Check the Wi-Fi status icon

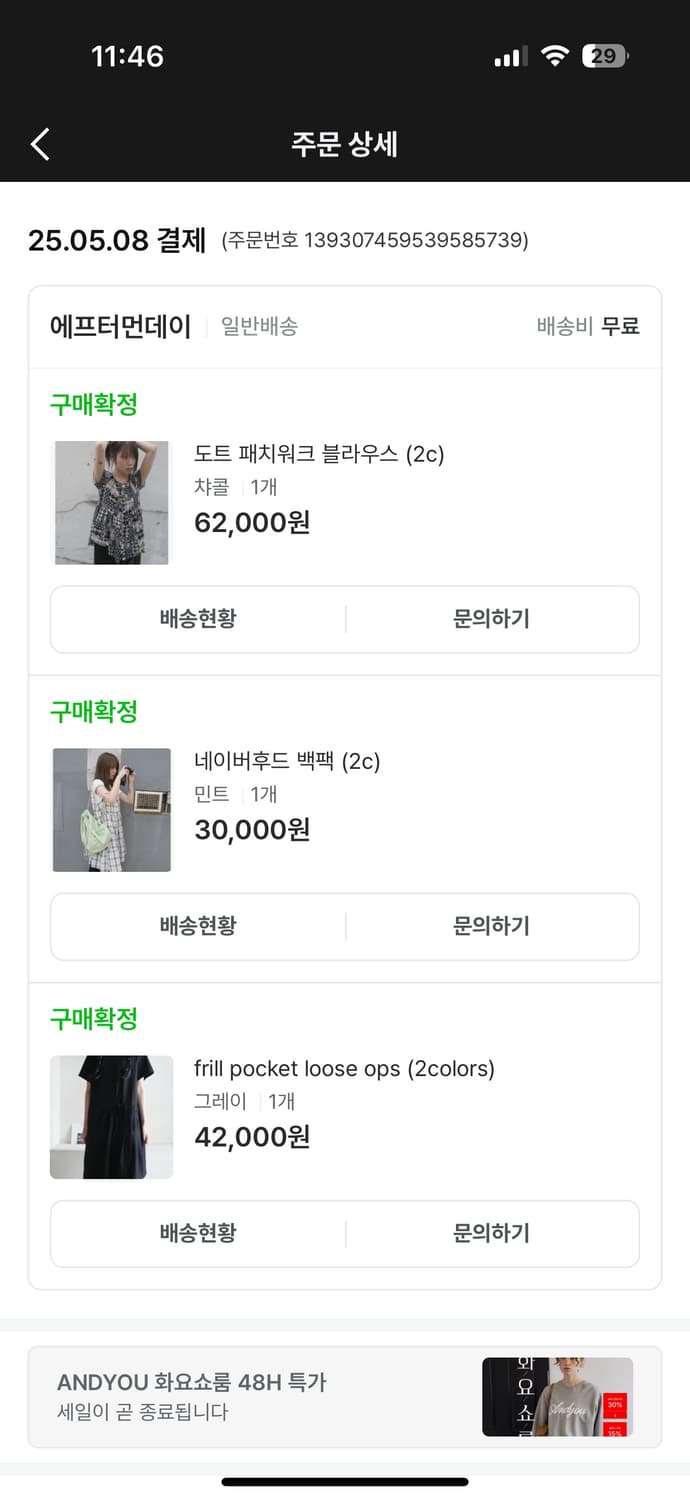[556, 56]
